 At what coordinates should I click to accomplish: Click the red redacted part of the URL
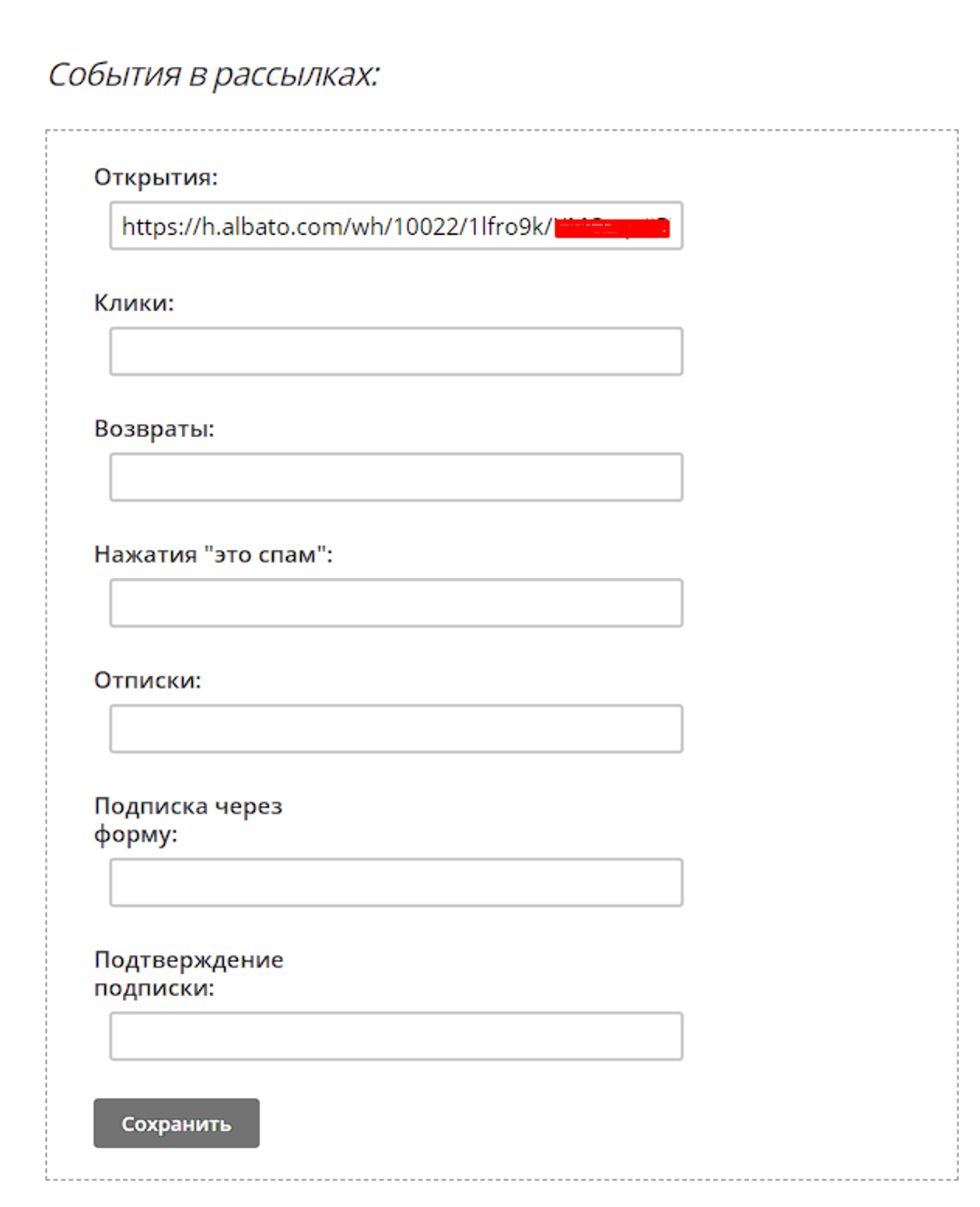click(x=612, y=228)
